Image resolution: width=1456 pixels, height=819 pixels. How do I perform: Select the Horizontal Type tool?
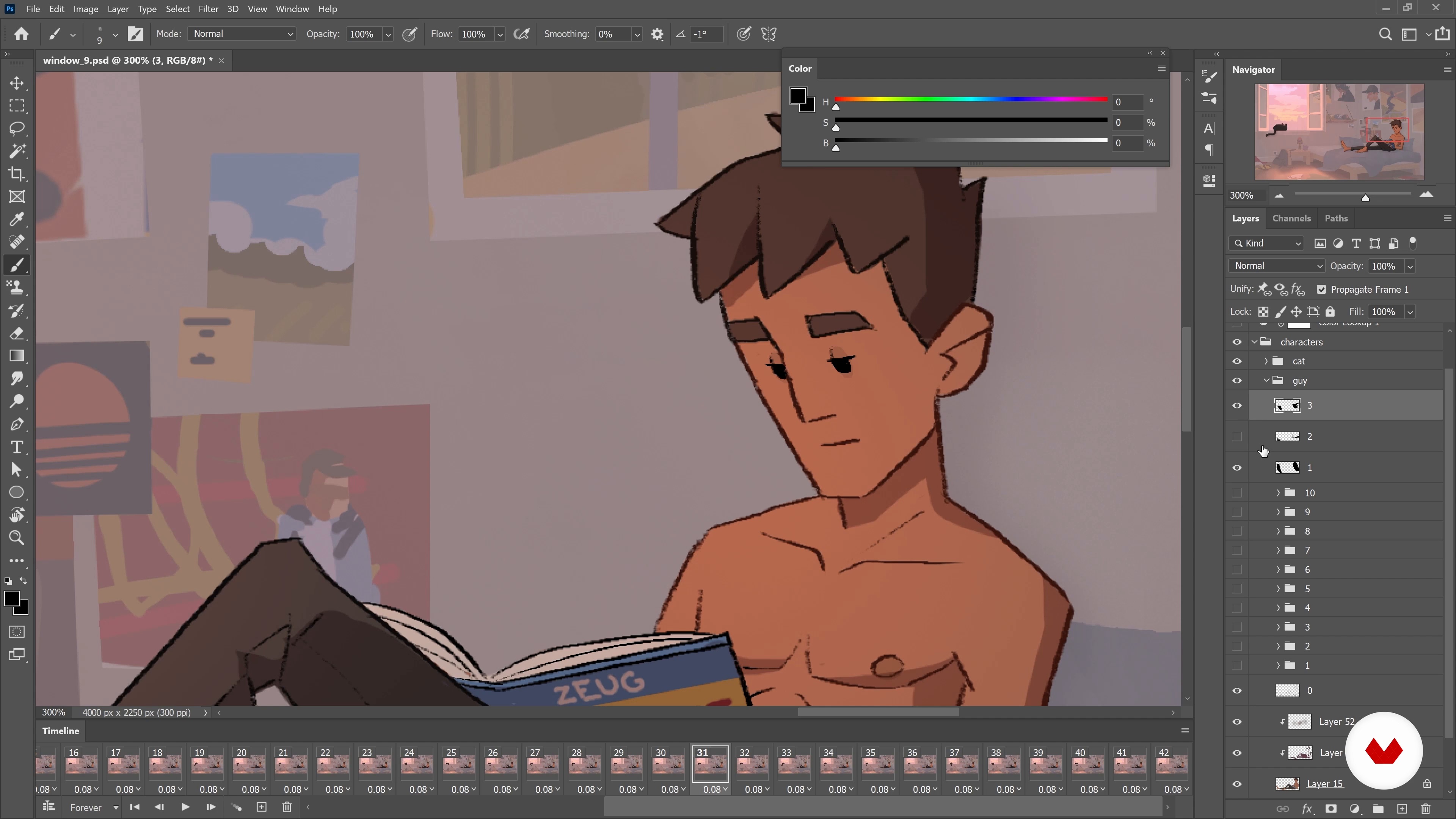[17, 447]
